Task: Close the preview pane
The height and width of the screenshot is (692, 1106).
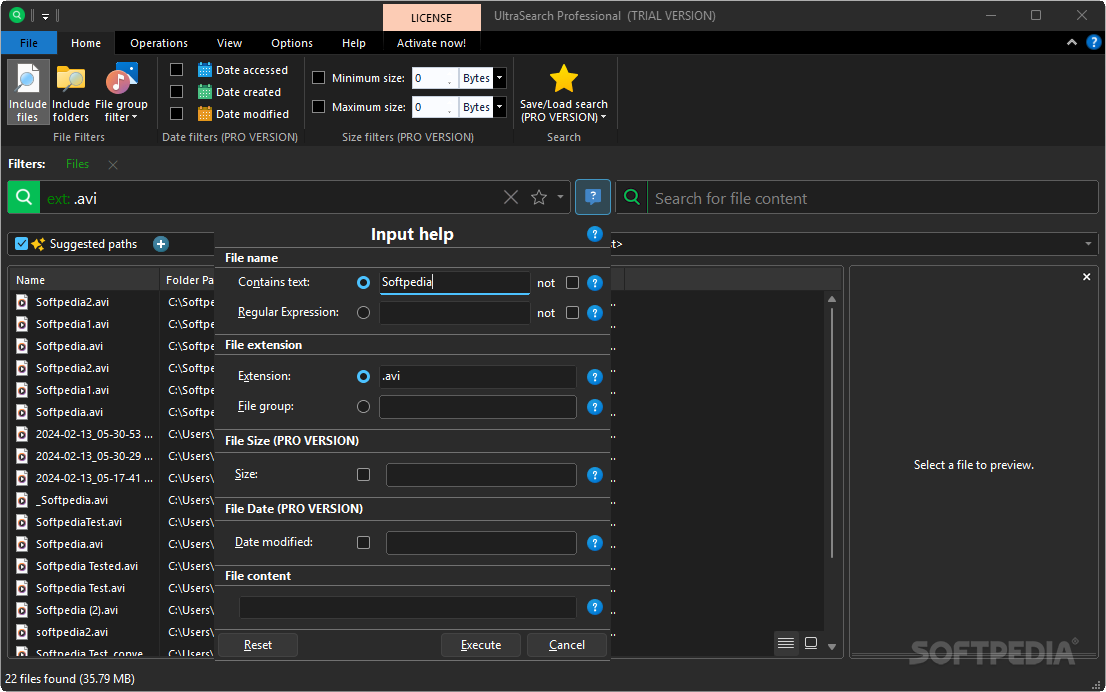Action: (1086, 277)
